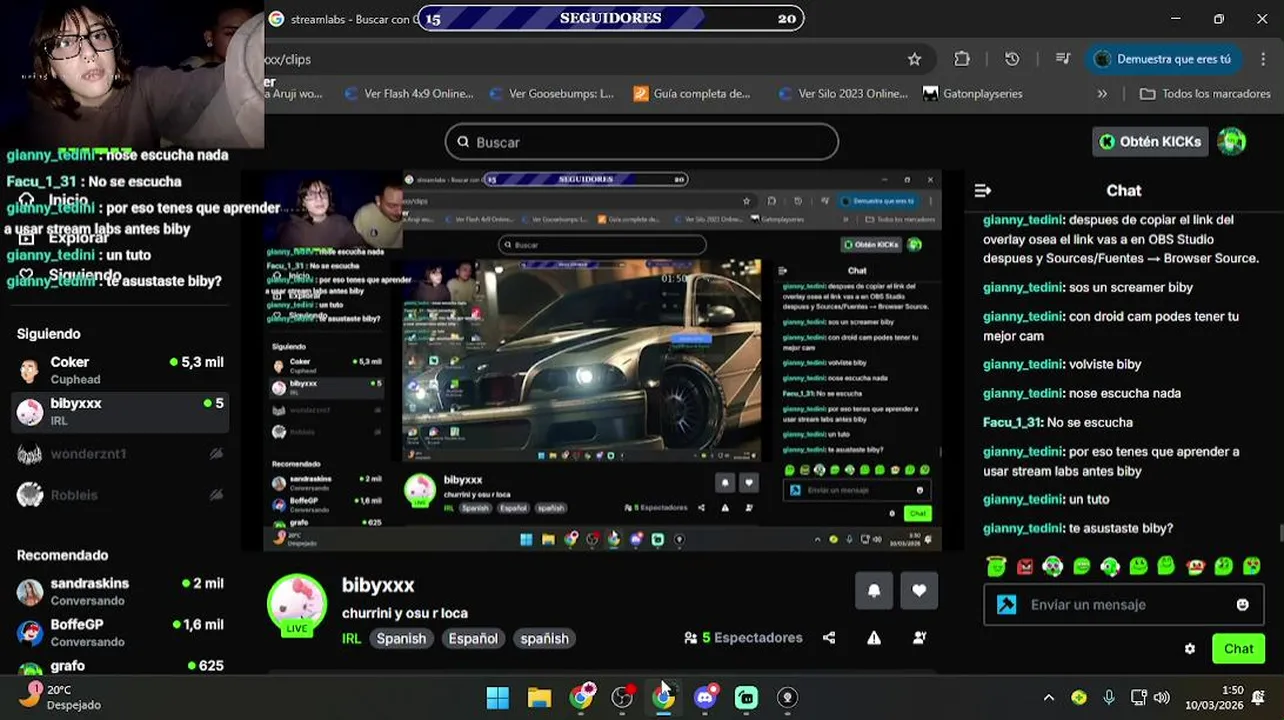Screen dimensions: 1284x720
Task: Open chat settings gear icon
Action: click(x=1190, y=649)
